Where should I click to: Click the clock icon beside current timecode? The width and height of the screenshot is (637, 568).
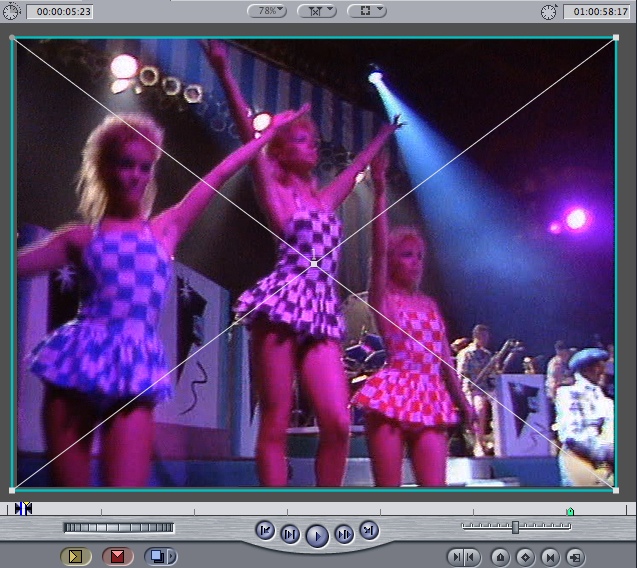click(x=549, y=11)
